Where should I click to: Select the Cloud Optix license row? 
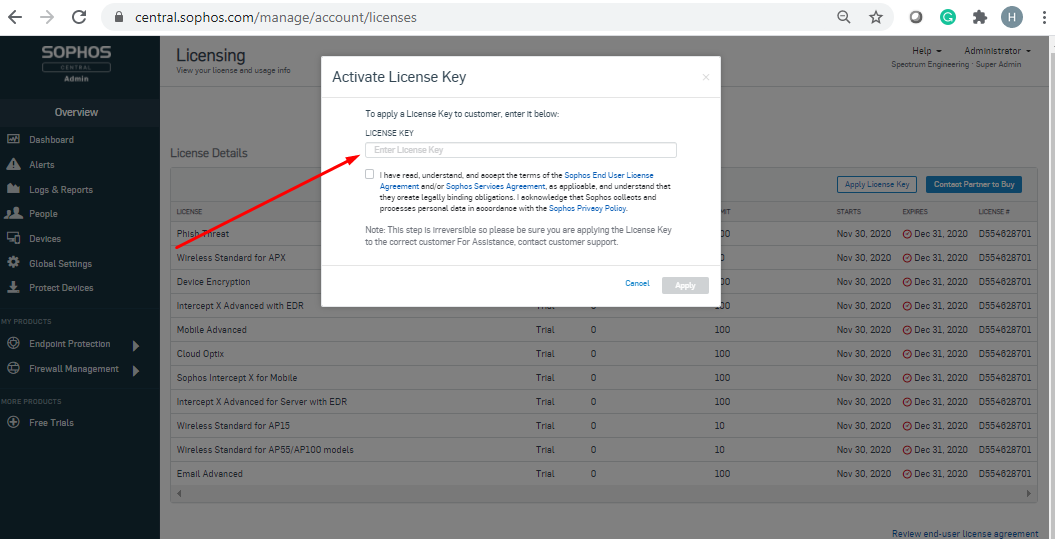[603, 354]
